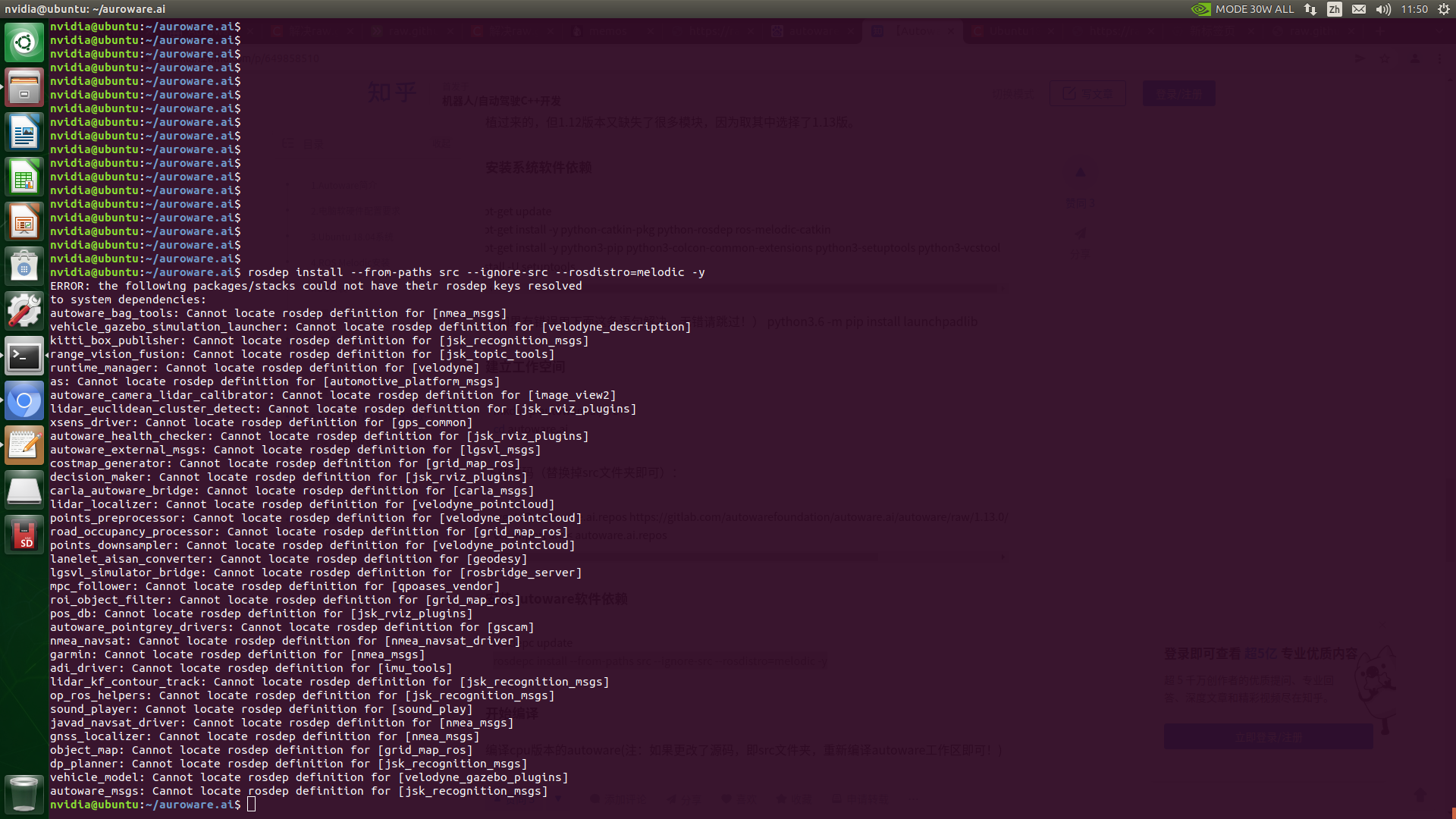Open the Text Editor notepad icon

click(x=24, y=445)
